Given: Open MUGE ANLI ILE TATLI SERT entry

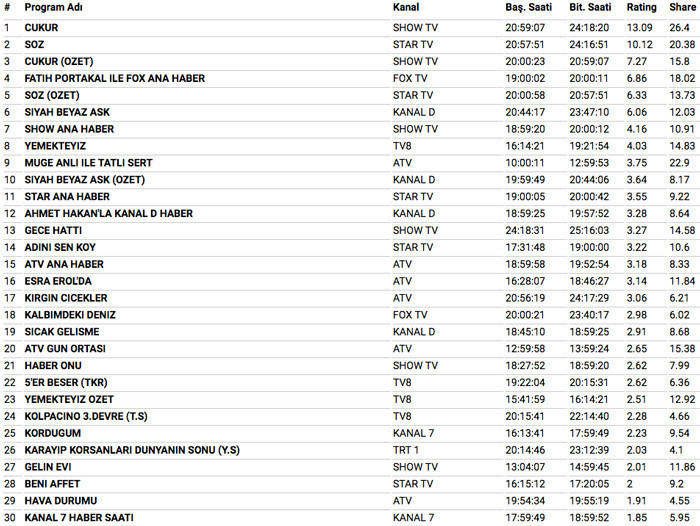Looking at the screenshot, I should 89,163.
